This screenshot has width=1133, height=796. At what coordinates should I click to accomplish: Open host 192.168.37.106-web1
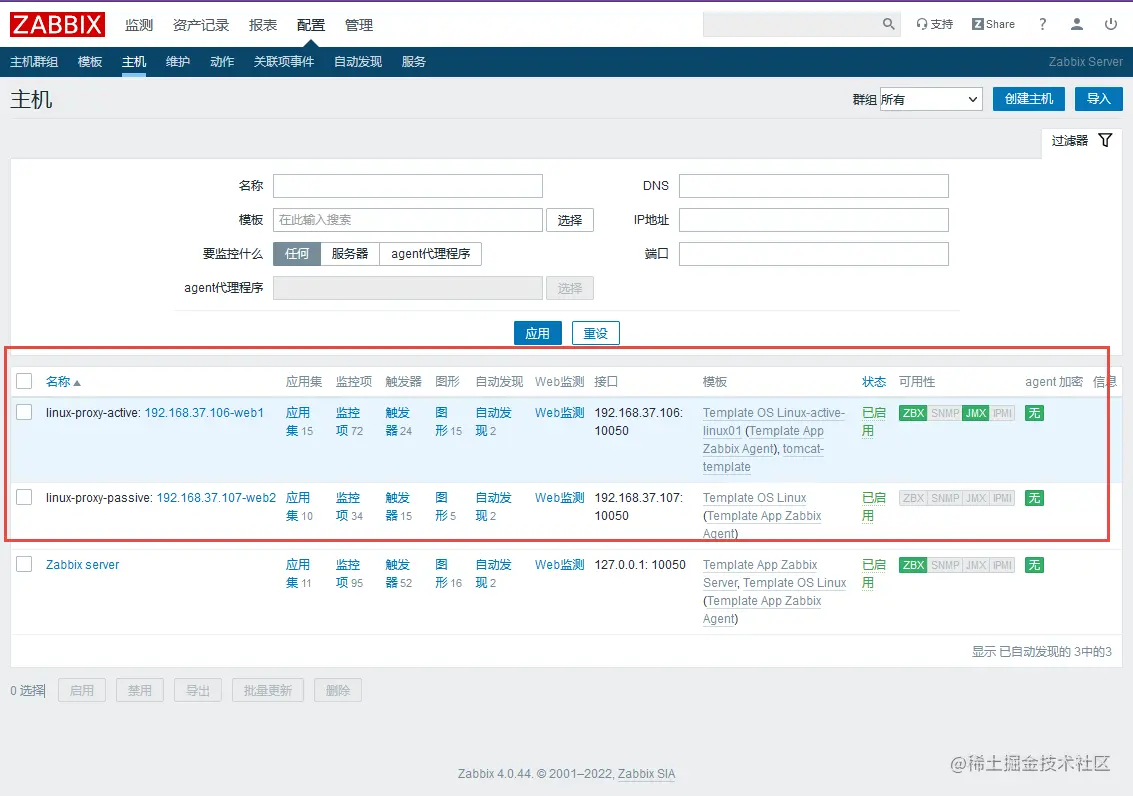[x=204, y=413]
